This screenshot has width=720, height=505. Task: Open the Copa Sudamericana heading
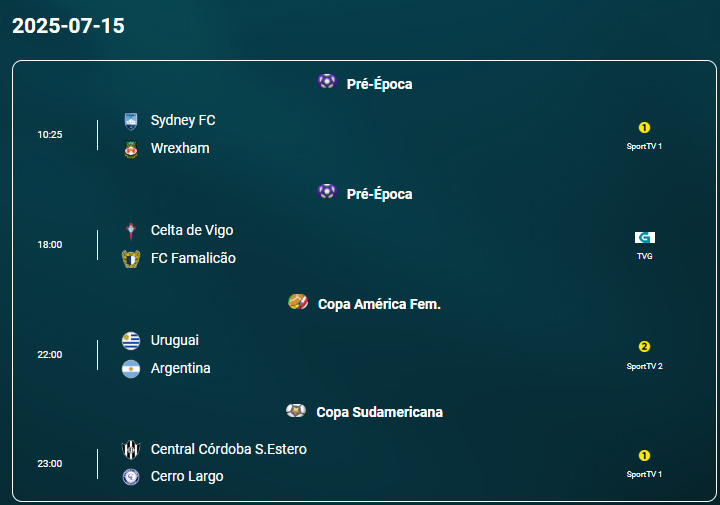[x=379, y=412]
